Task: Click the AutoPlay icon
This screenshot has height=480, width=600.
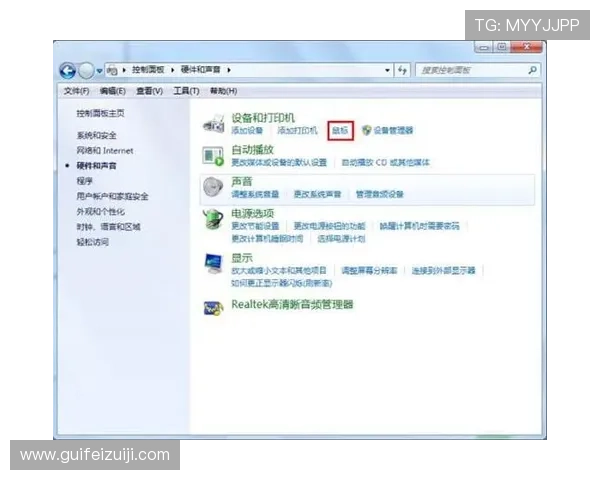Action: pyautogui.click(x=213, y=156)
